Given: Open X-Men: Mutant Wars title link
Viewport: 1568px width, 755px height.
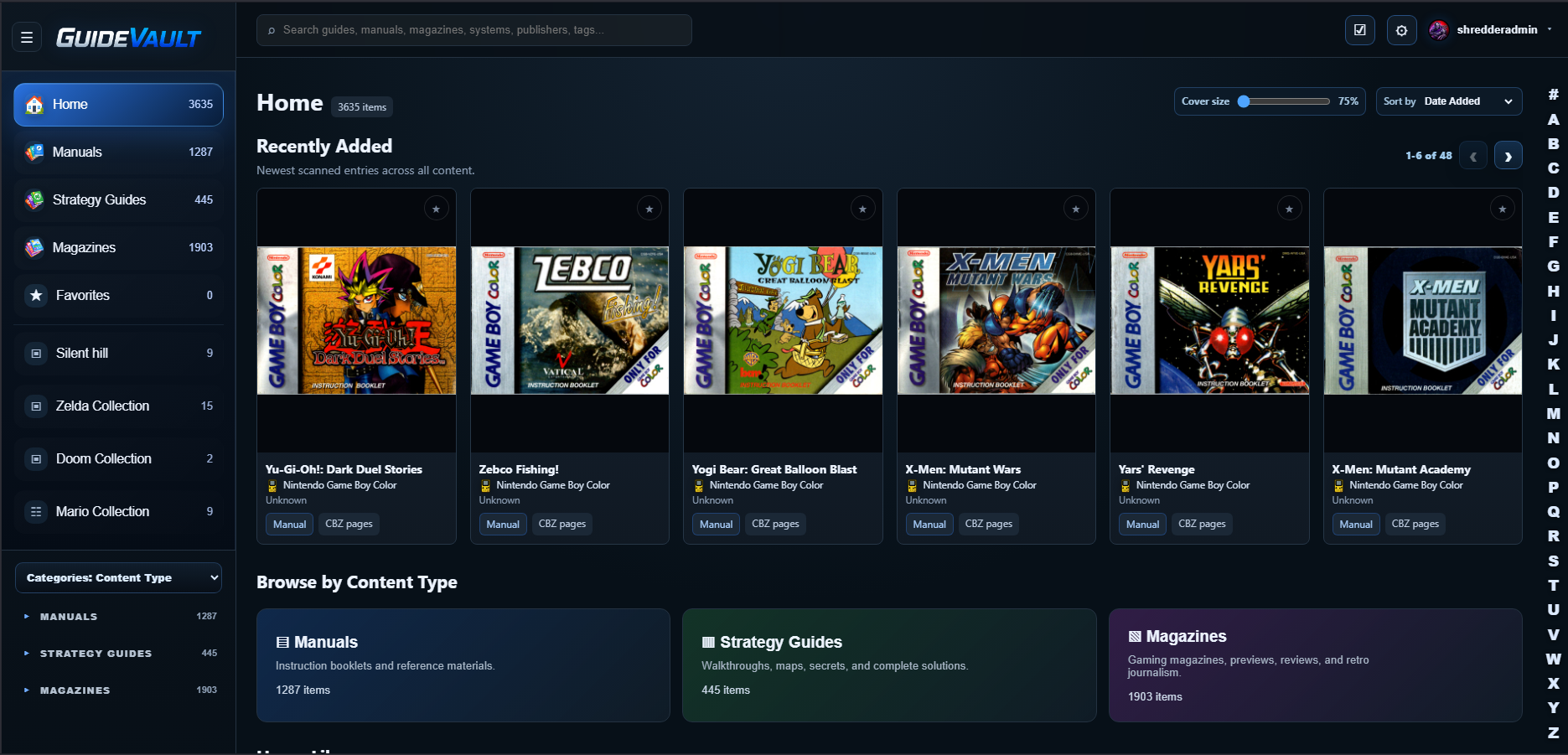Looking at the screenshot, I should click(x=963, y=470).
